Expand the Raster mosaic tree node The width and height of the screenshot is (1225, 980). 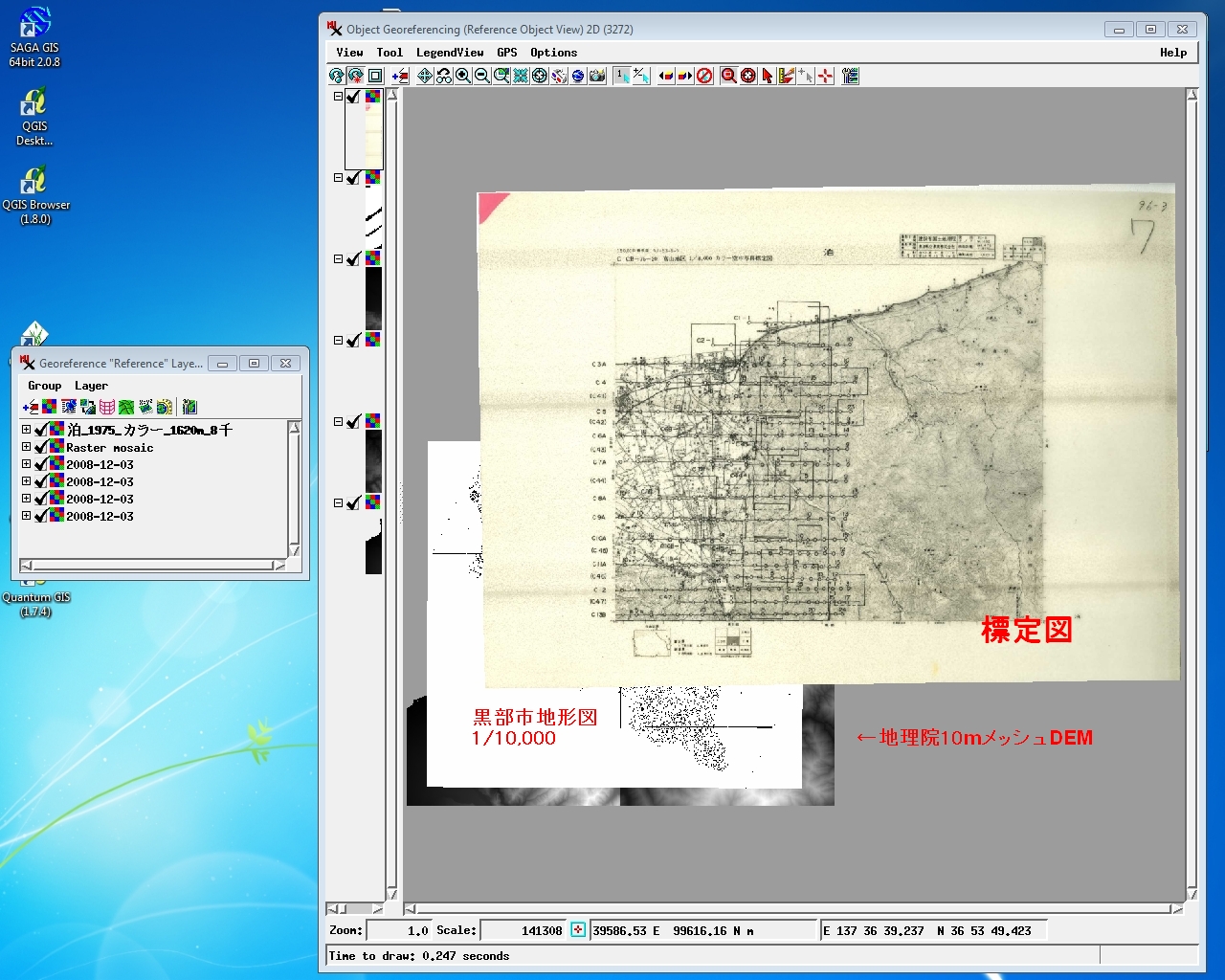pos(26,447)
